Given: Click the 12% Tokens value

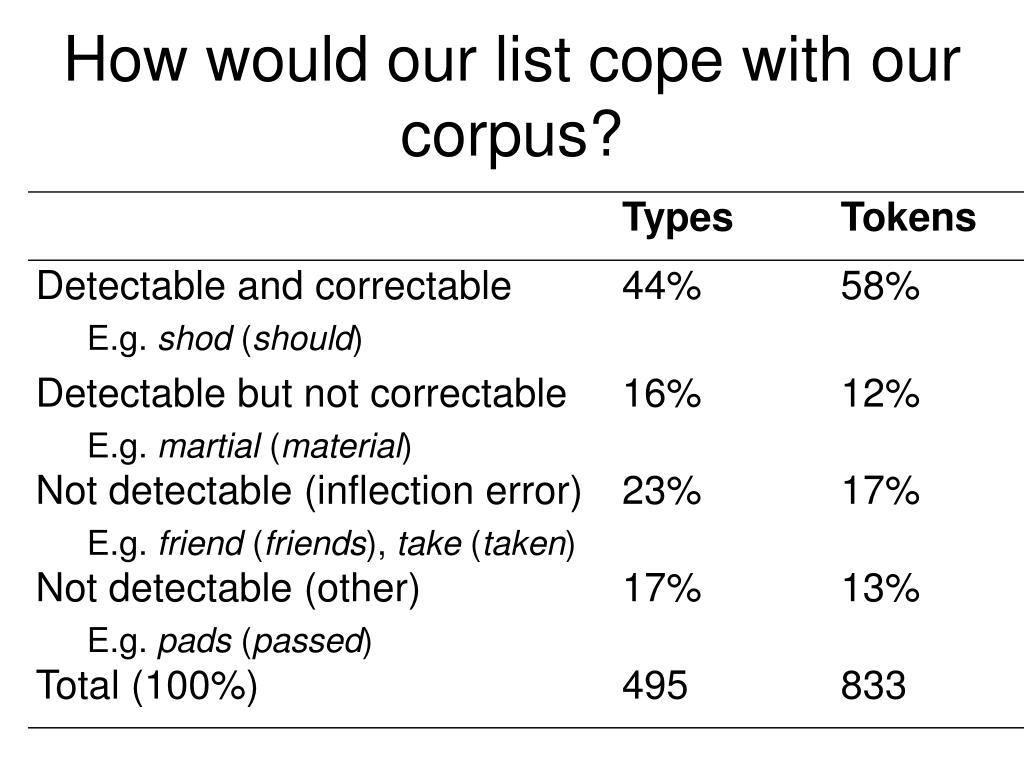Looking at the screenshot, I should tap(880, 394).
